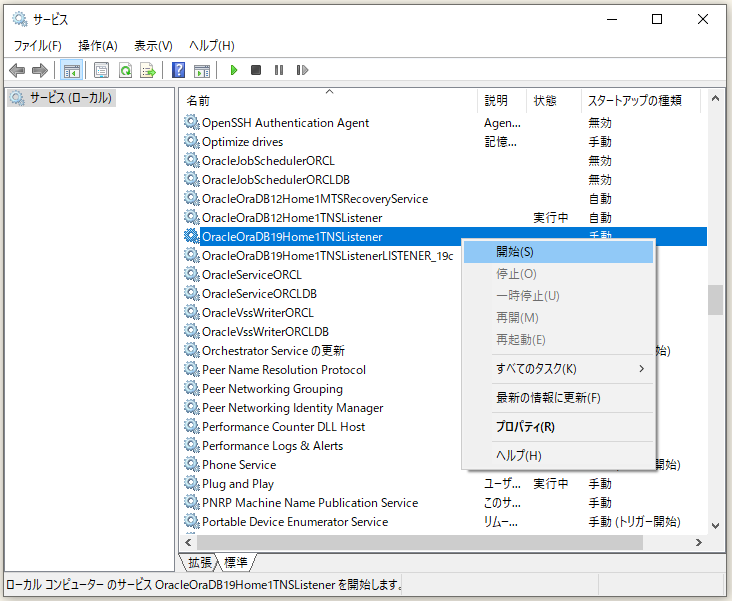Select OracleOraDB12Home1TNSListener service
Viewport: 732px width, 601px height.
pyautogui.click(x=292, y=218)
